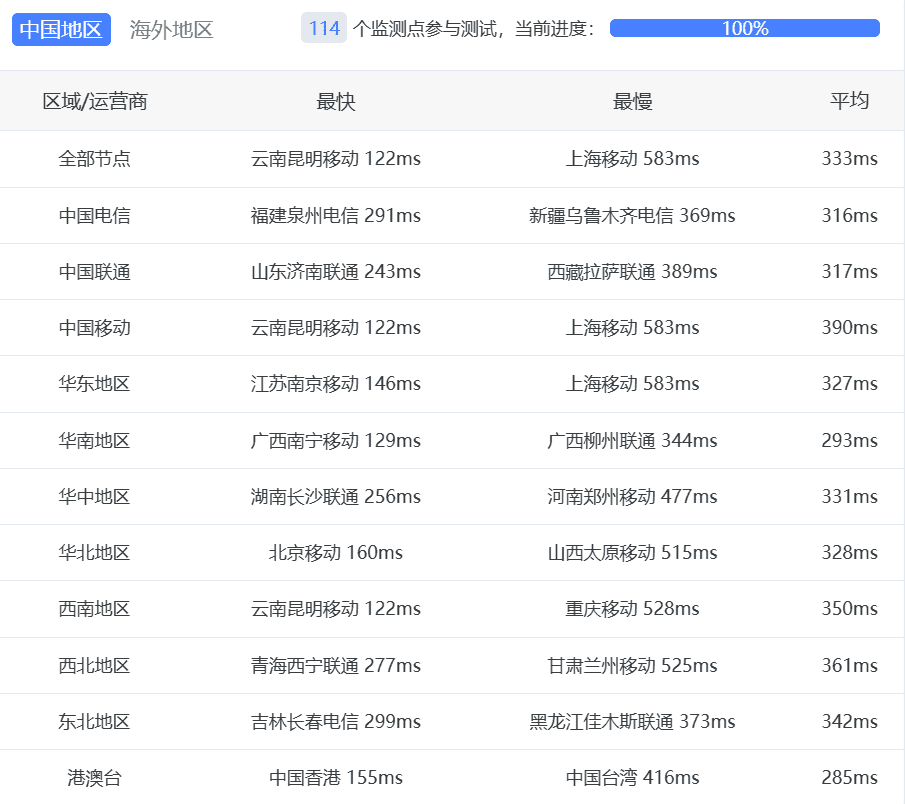This screenshot has height=804, width=905.
Task: Click the 100% progress bar
Action: click(x=742, y=28)
